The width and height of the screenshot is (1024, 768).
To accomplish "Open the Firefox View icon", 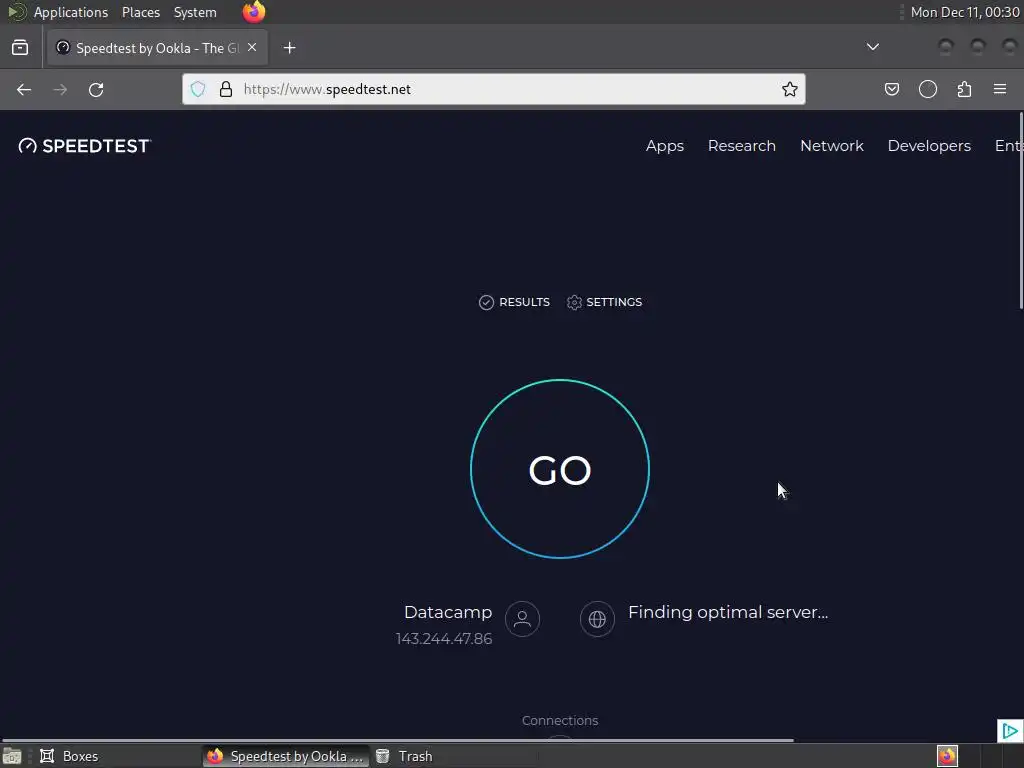I will (x=20, y=48).
